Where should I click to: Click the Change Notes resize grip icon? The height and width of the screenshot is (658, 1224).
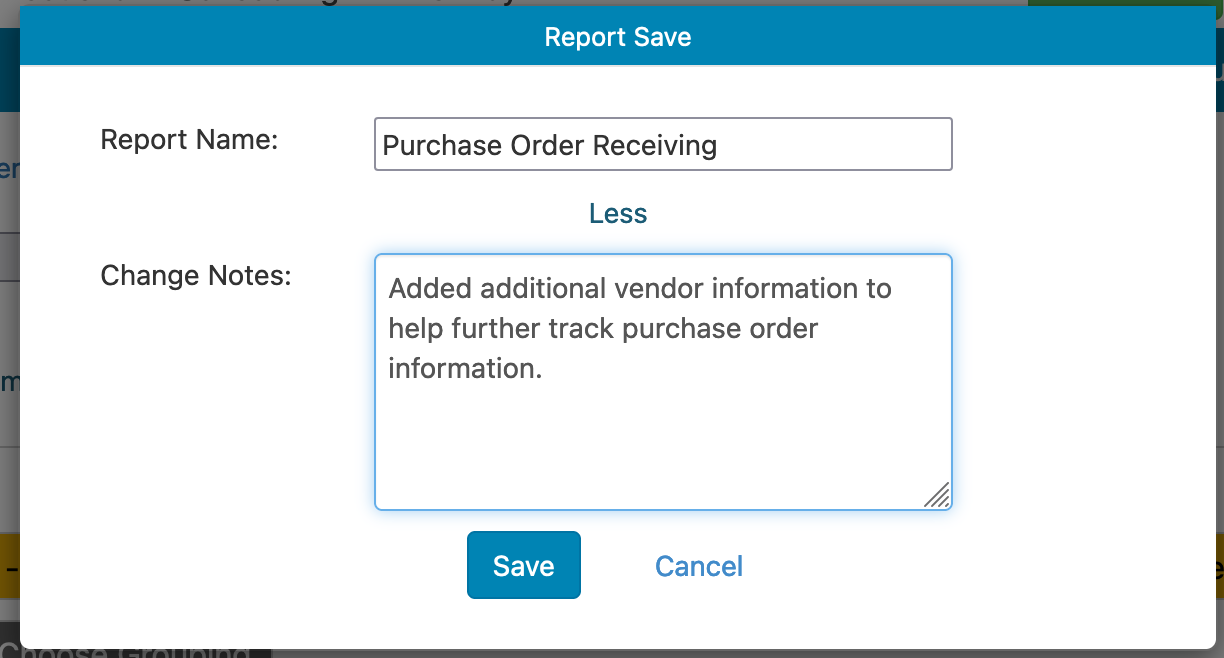937,495
